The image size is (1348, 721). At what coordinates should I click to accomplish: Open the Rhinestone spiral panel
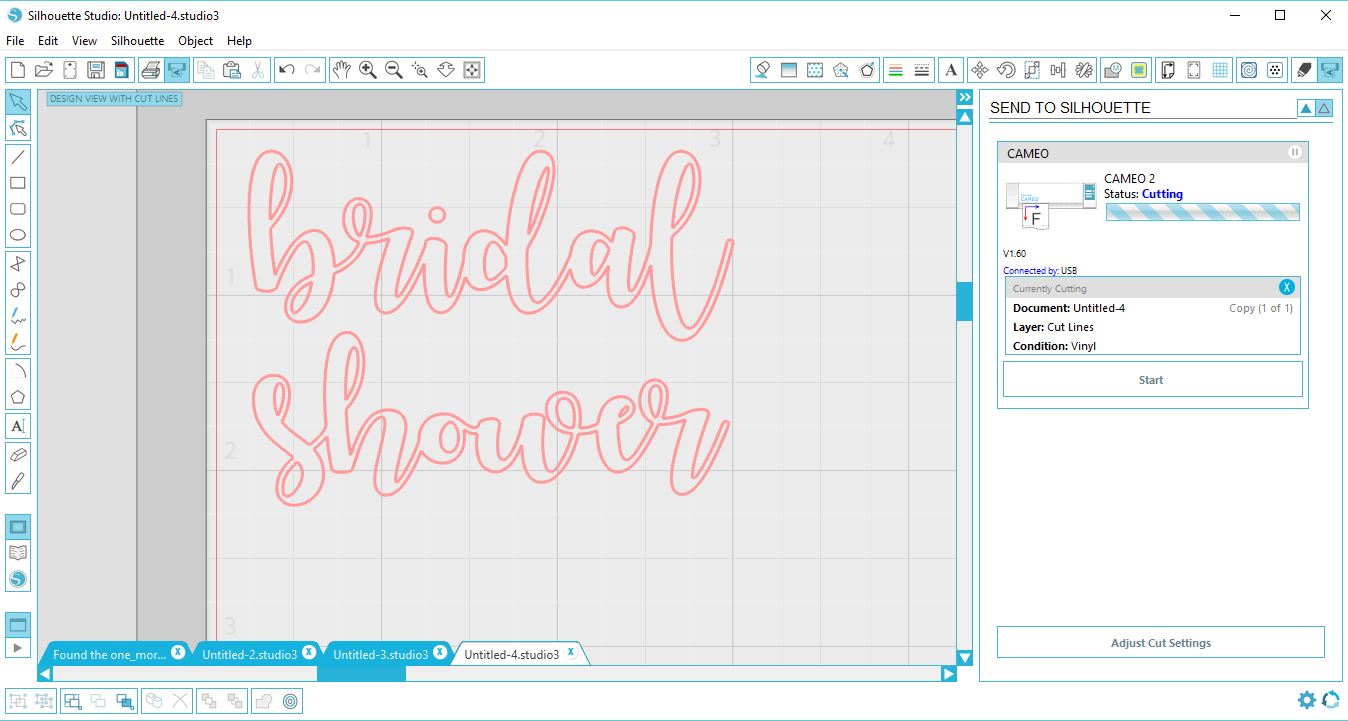[1249, 70]
